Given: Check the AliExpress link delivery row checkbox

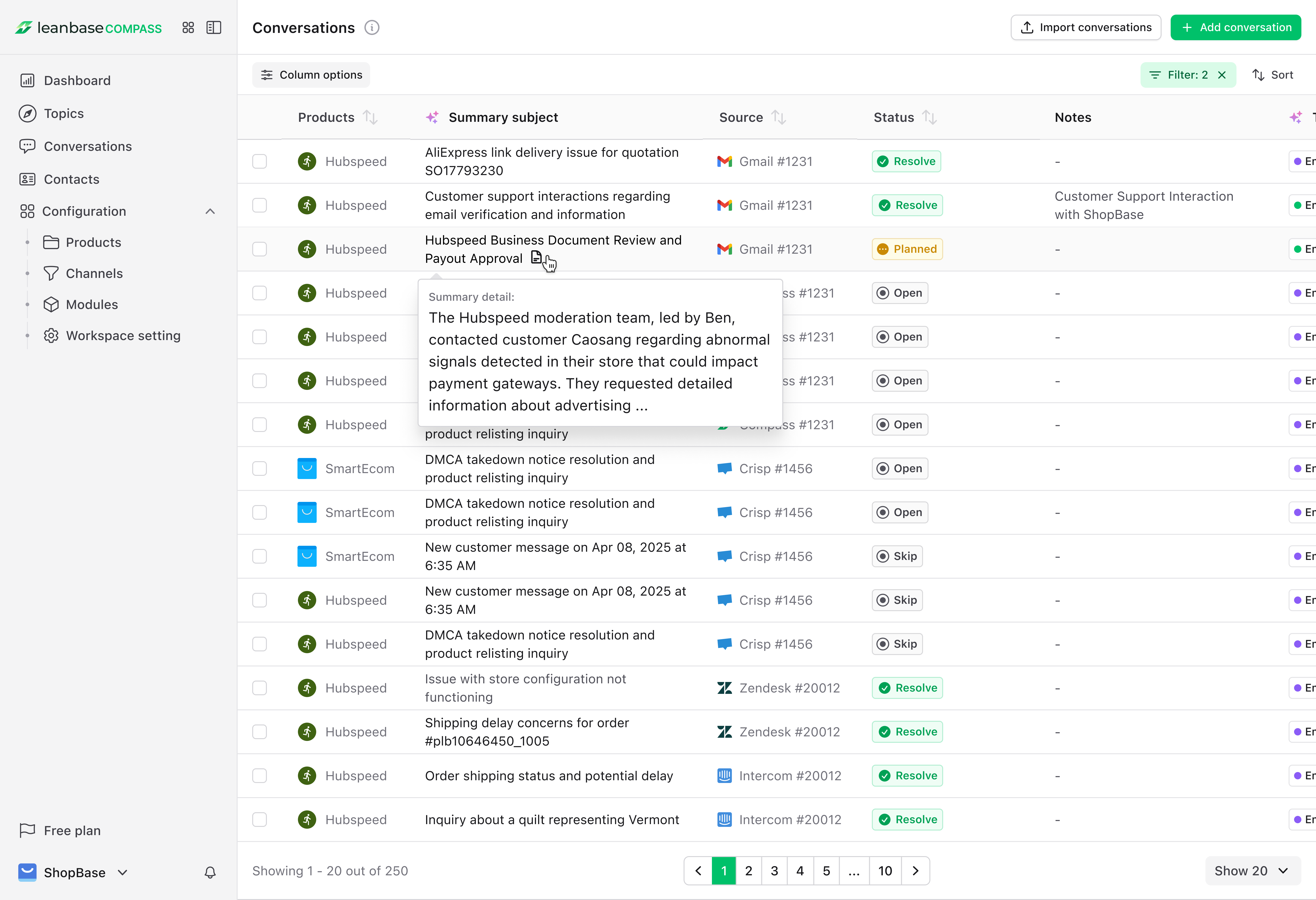Looking at the screenshot, I should (259, 161).
